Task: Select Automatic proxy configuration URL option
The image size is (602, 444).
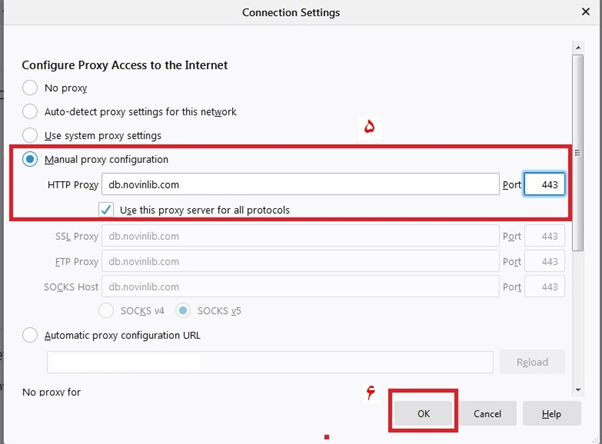Action: (30, 335)
